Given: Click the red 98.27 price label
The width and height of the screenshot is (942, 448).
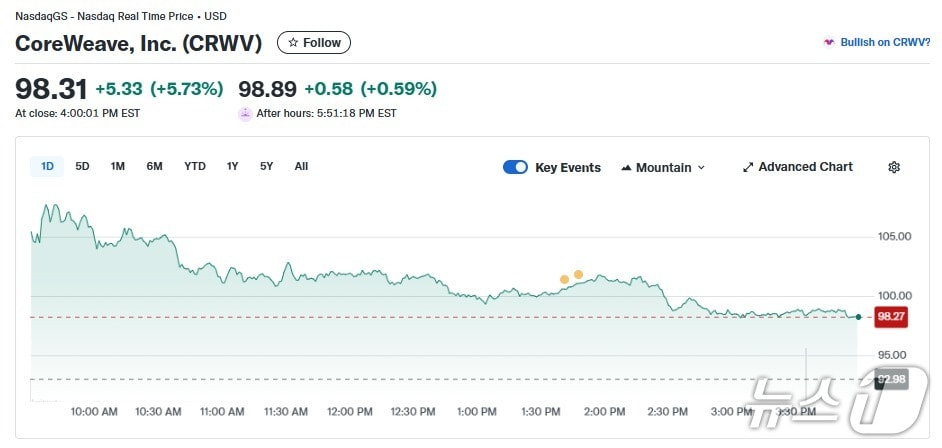Looking at the screenshot, I should pos(890,317).
